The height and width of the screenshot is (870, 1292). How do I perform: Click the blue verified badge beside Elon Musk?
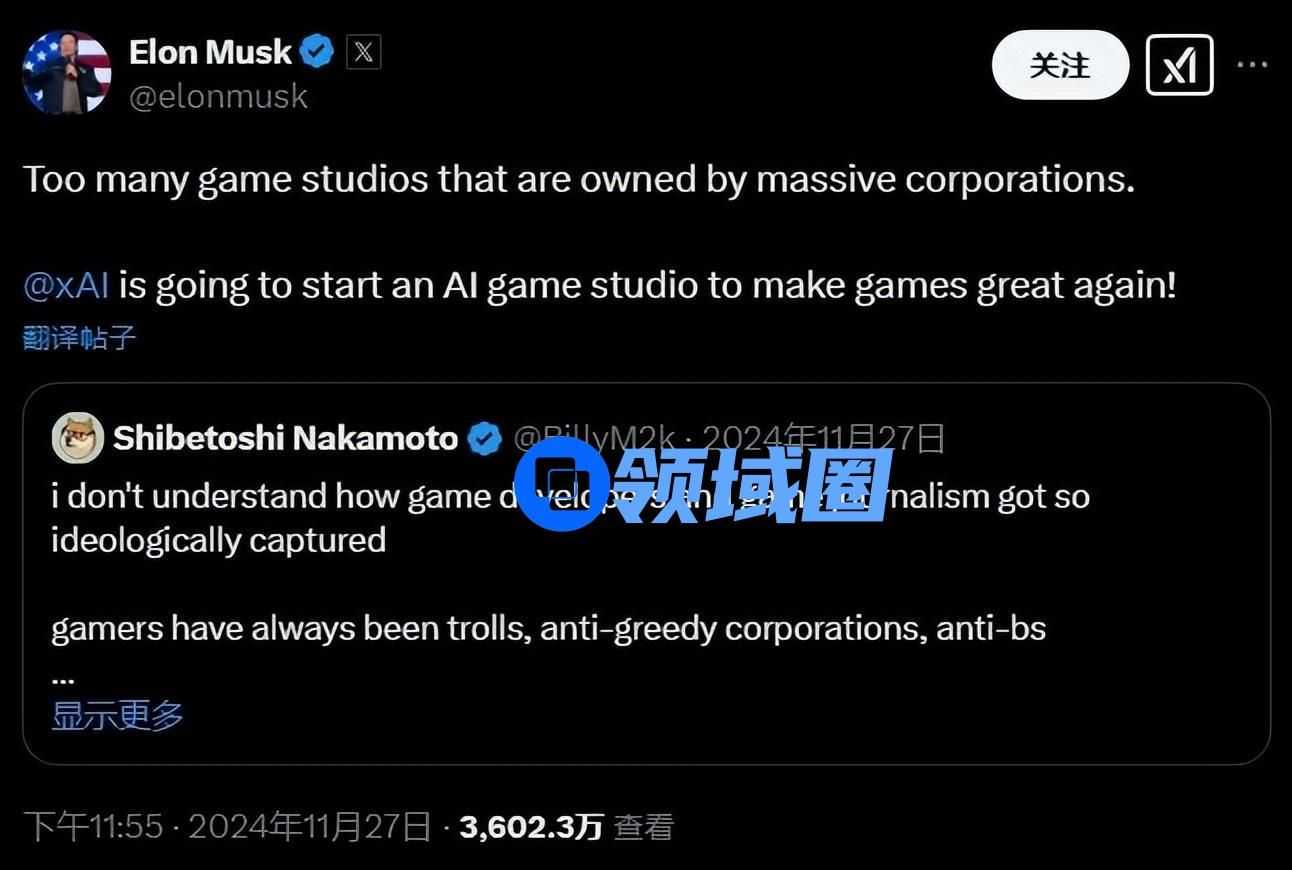(318, 52)
